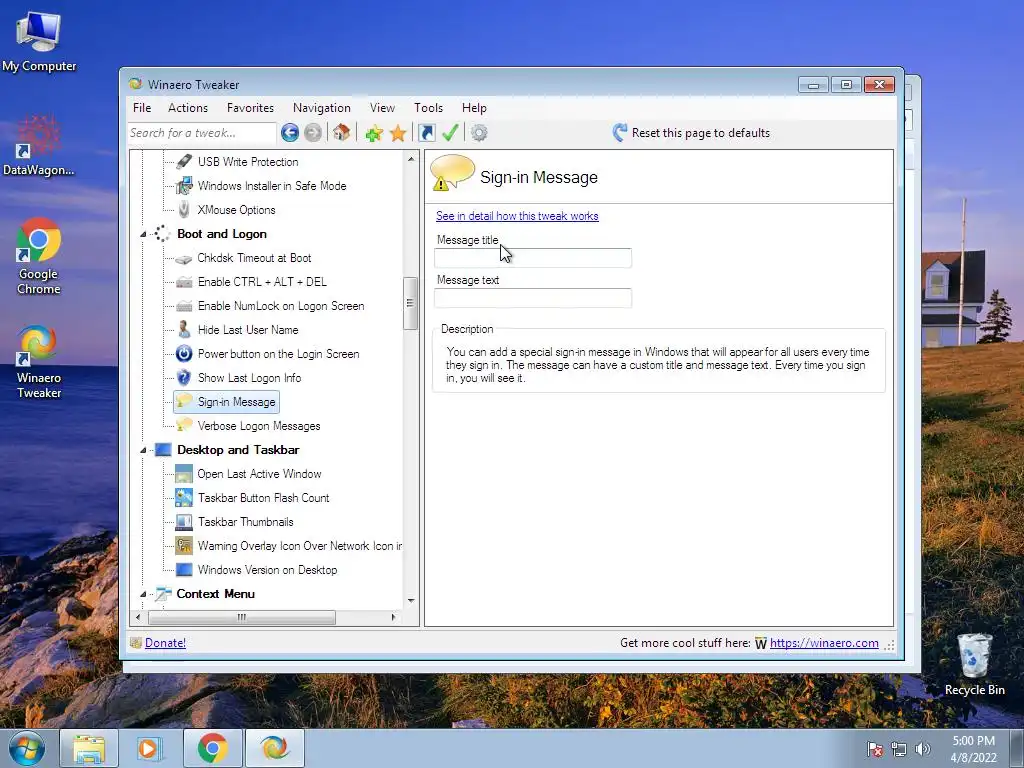Focus the Message title input field
This screenshot has width=1024, height=768.
coord(533,258)
